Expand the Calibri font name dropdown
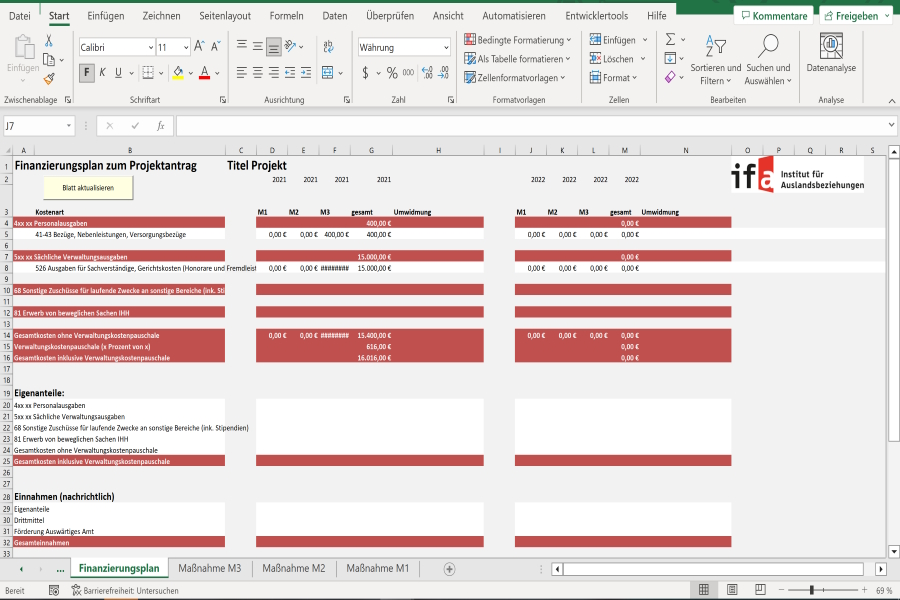900x600 pixels. (150, 47)
